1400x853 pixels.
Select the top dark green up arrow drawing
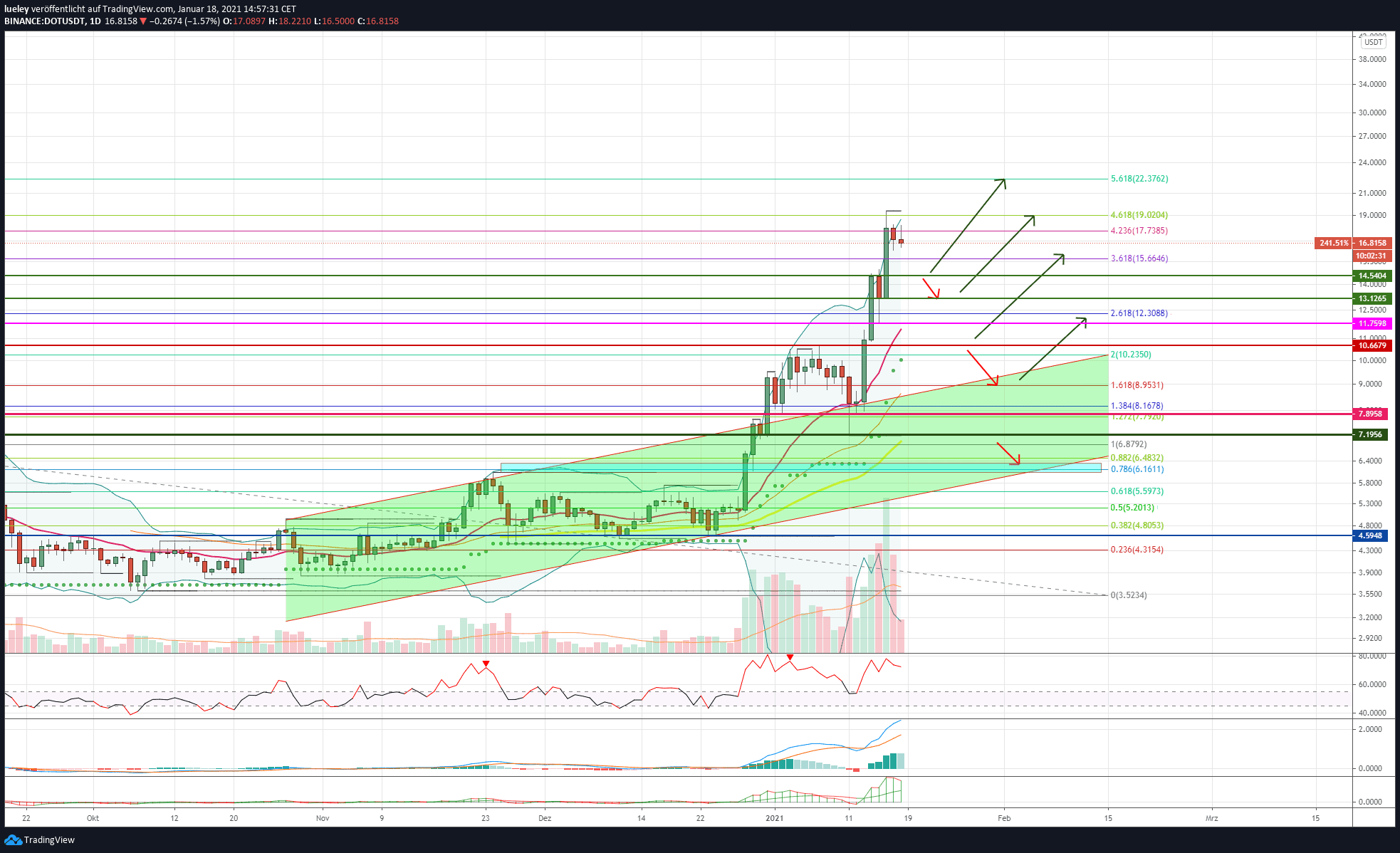(968, 225)
